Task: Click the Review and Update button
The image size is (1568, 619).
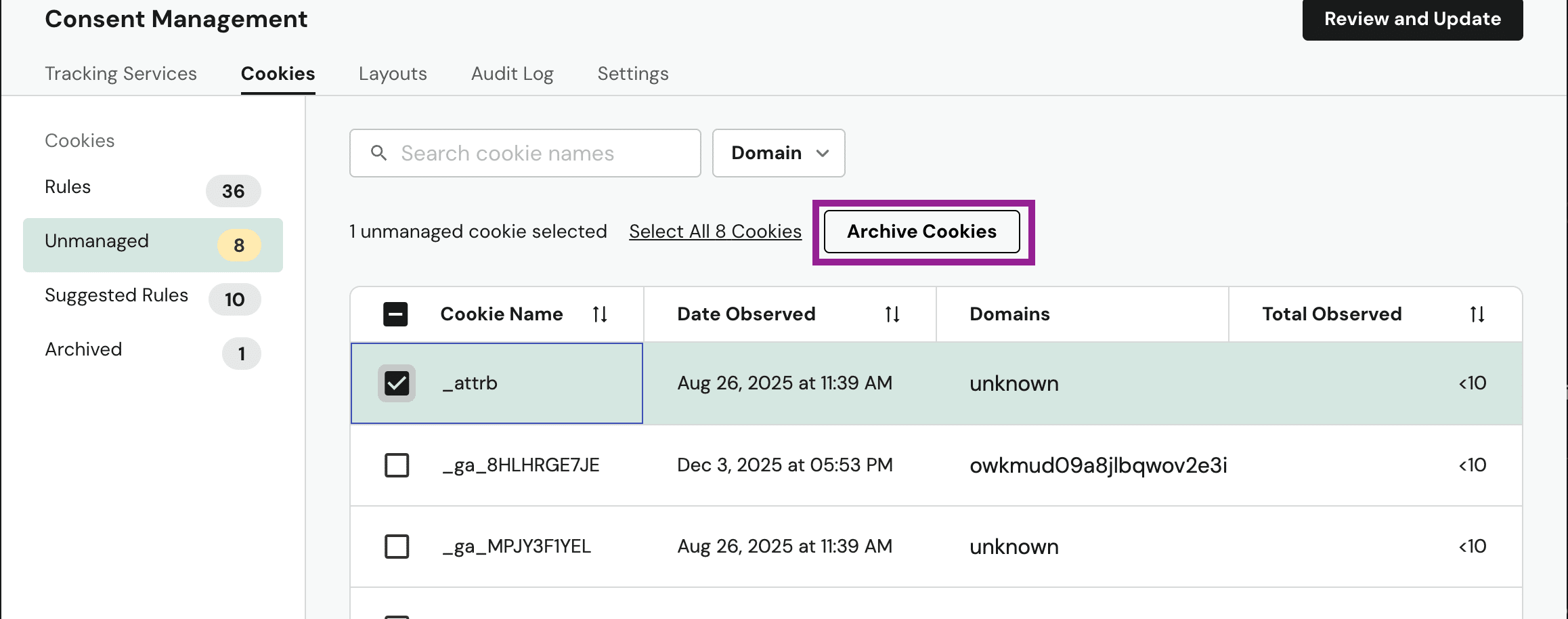Action: pyautogui.click(x=1412, y=19)
